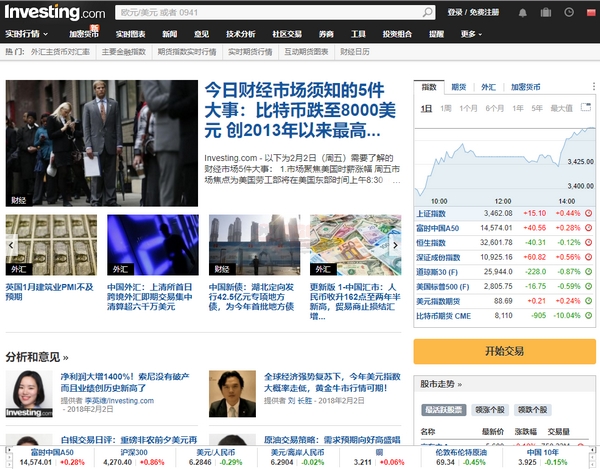Open the 工具 menu
This screenshot has width=600, height=469.
click(358, 34)
